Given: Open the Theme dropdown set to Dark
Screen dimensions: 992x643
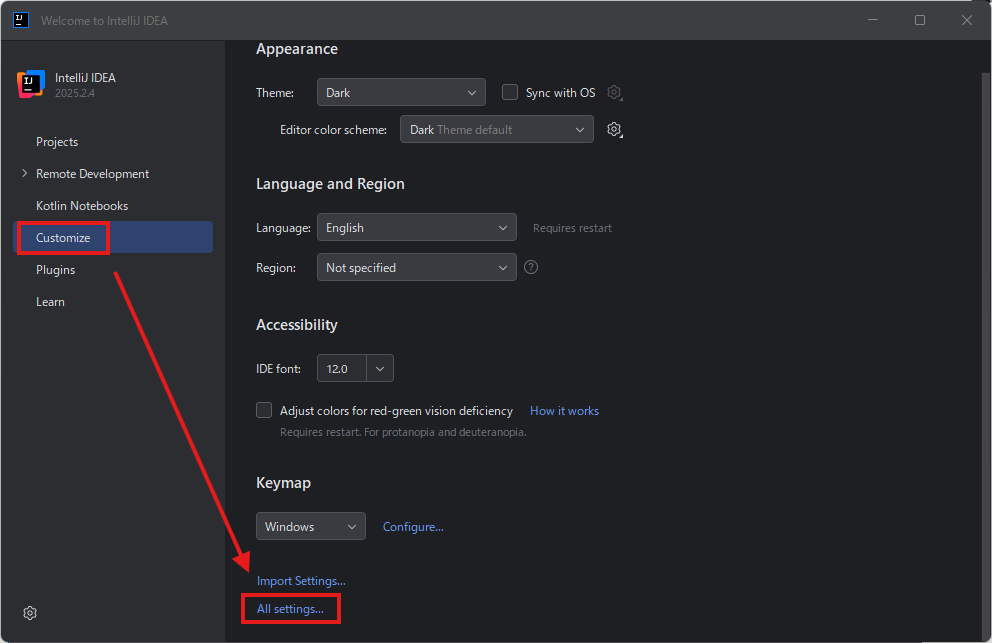Looking at the screenshot, I should [x=401, y=92].
